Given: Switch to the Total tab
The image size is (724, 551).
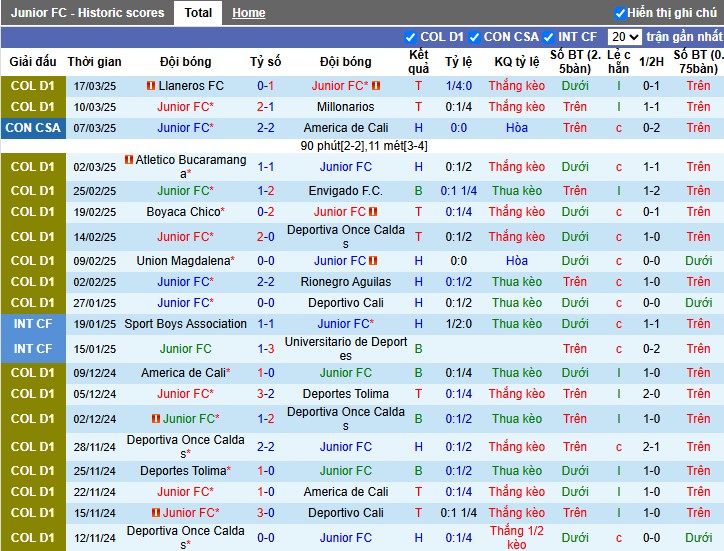Looking at the screenshot, I should (x=198, y=12).
